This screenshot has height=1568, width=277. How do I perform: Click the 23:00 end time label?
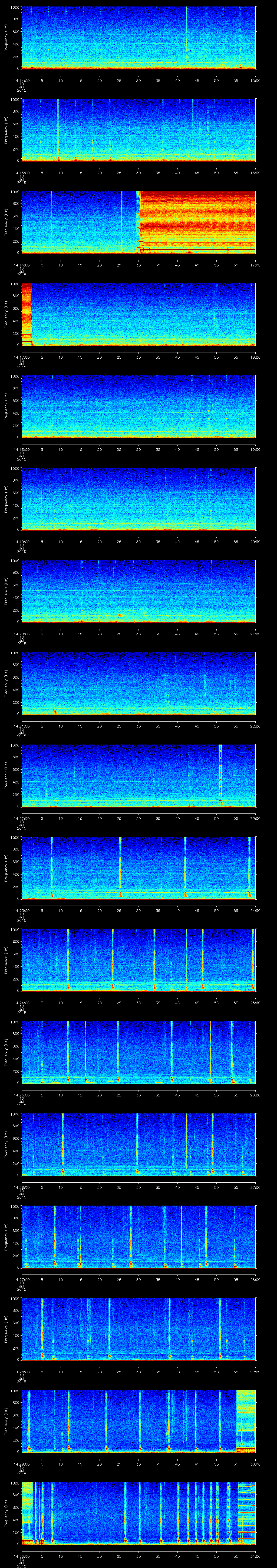[255, 819]
